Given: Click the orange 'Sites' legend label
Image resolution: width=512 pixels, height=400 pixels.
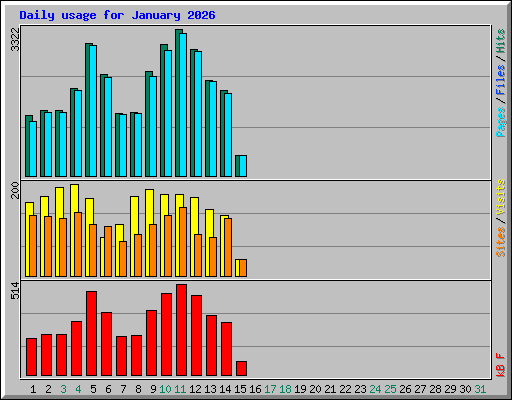Looking at the screenshot, I should pos(500,242).
